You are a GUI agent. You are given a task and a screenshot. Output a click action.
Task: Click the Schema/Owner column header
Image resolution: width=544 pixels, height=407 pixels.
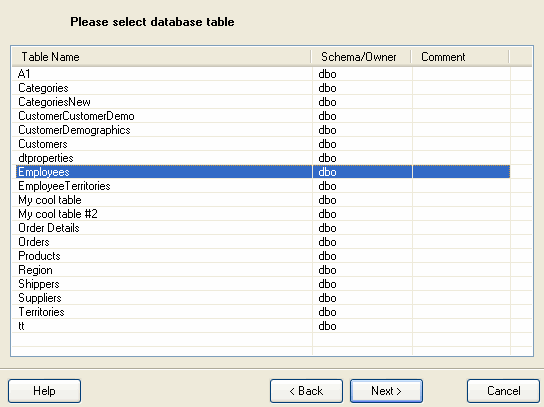[361, 57]
